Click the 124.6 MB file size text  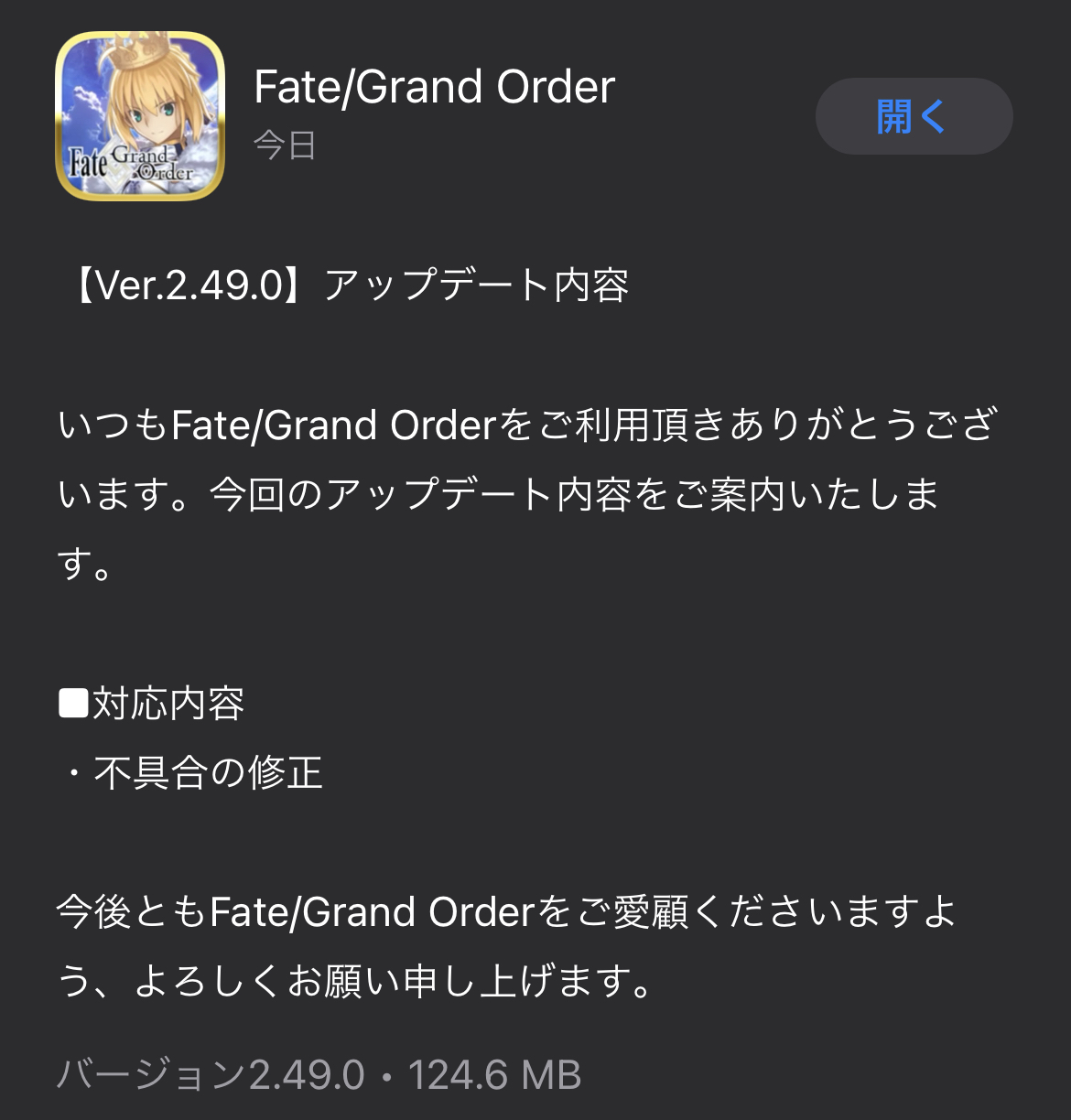click(494, 1075)
